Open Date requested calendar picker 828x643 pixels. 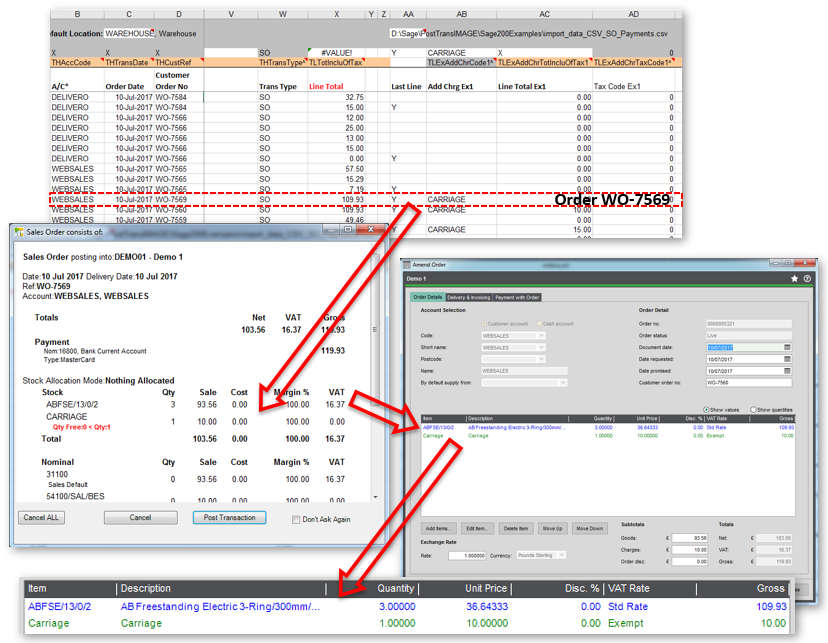pos(787,359)
